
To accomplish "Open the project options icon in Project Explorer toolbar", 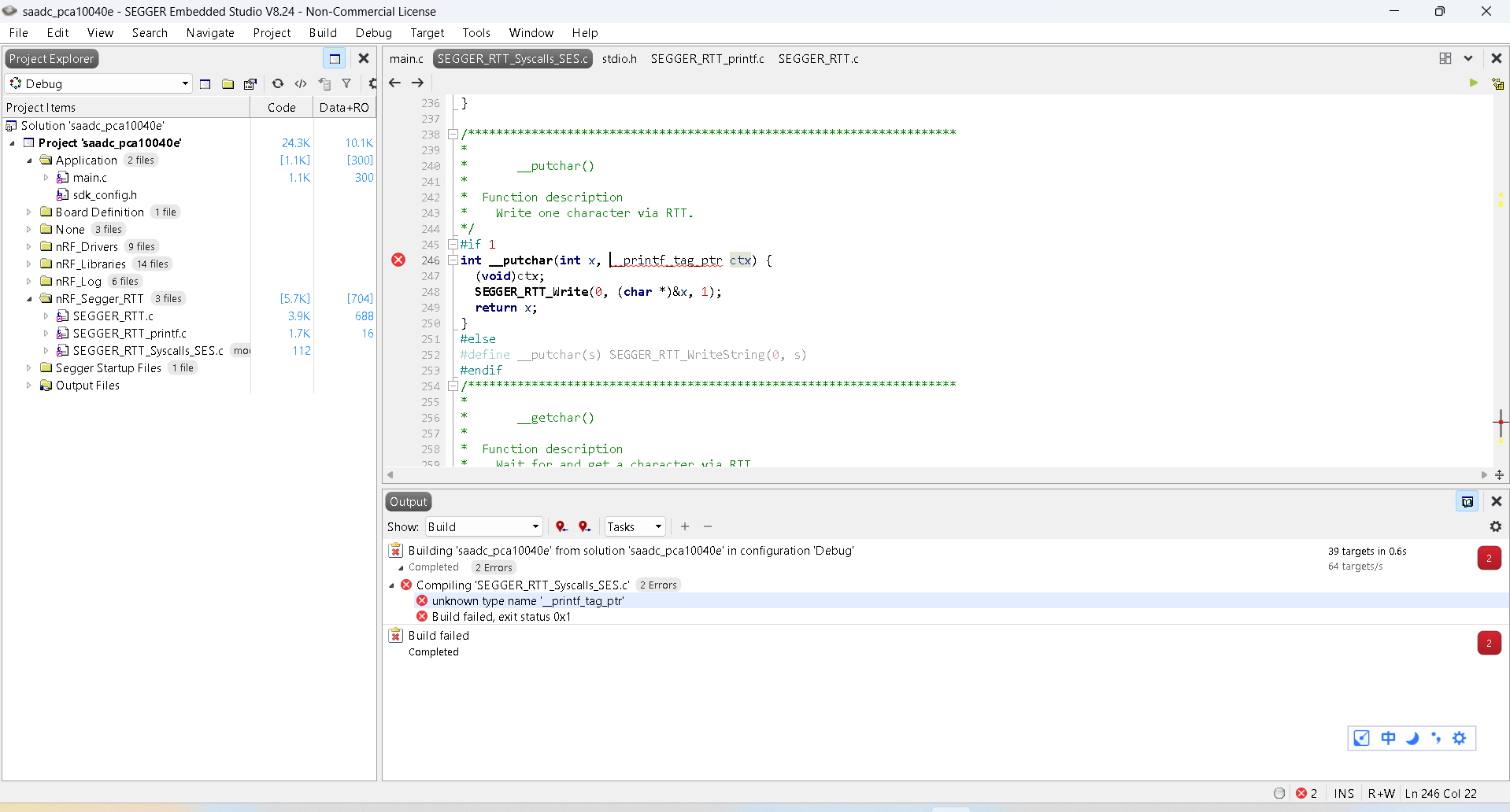I will tap(250, 84).
